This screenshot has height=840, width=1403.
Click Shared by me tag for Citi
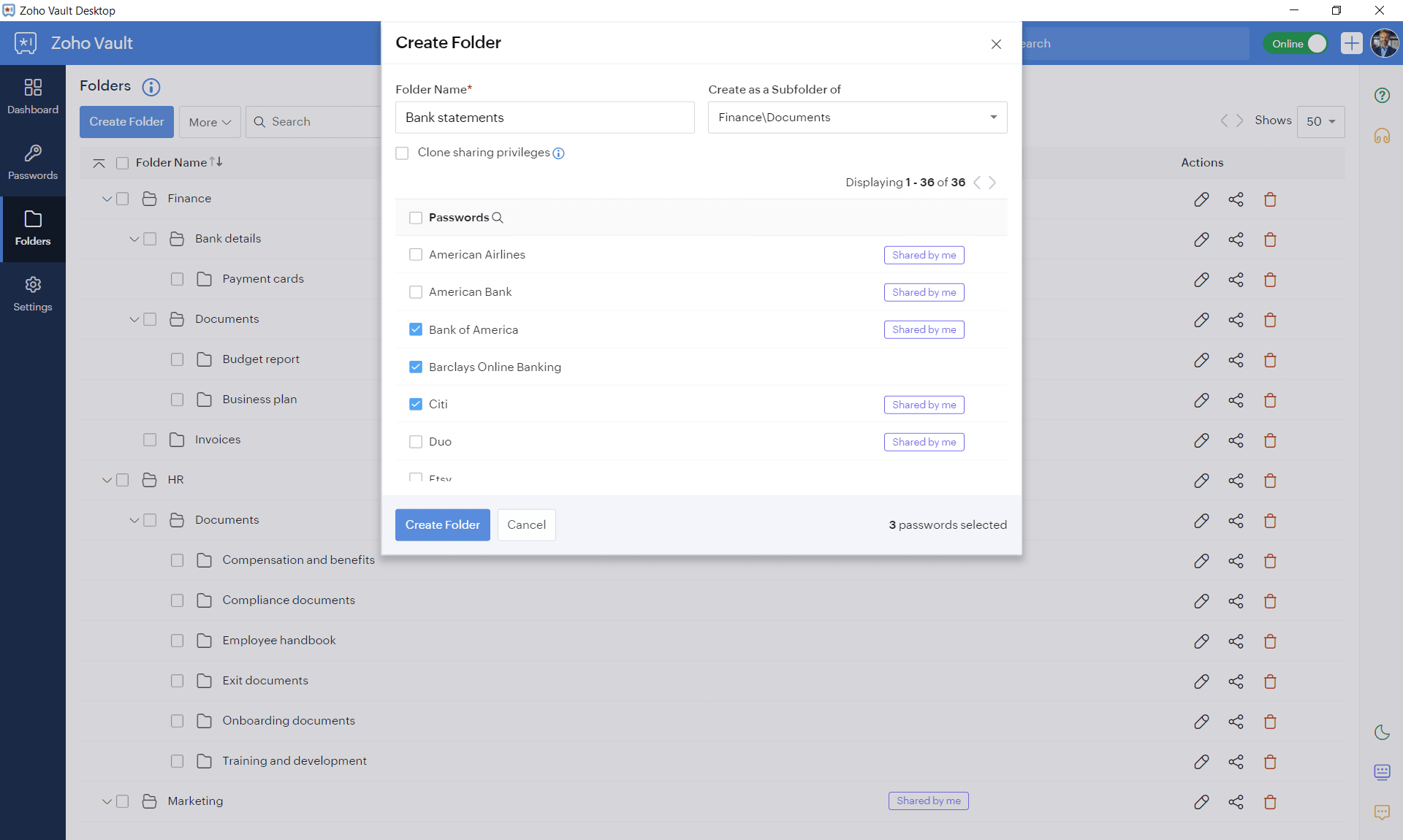924,405
